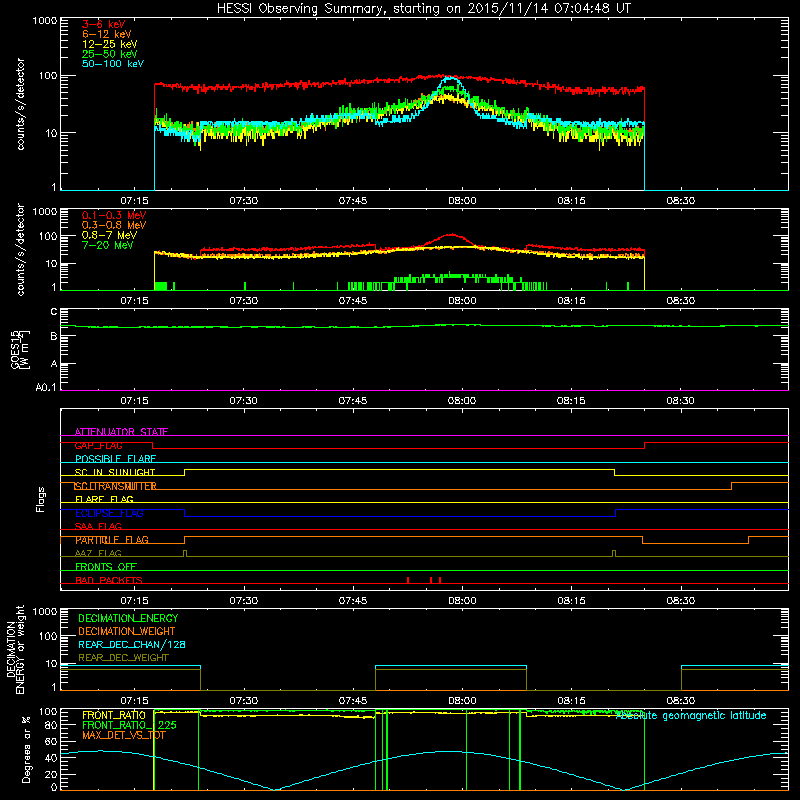
Task: Click the ATTENUATOR_STATE flag label
Action: pos(121,432)
